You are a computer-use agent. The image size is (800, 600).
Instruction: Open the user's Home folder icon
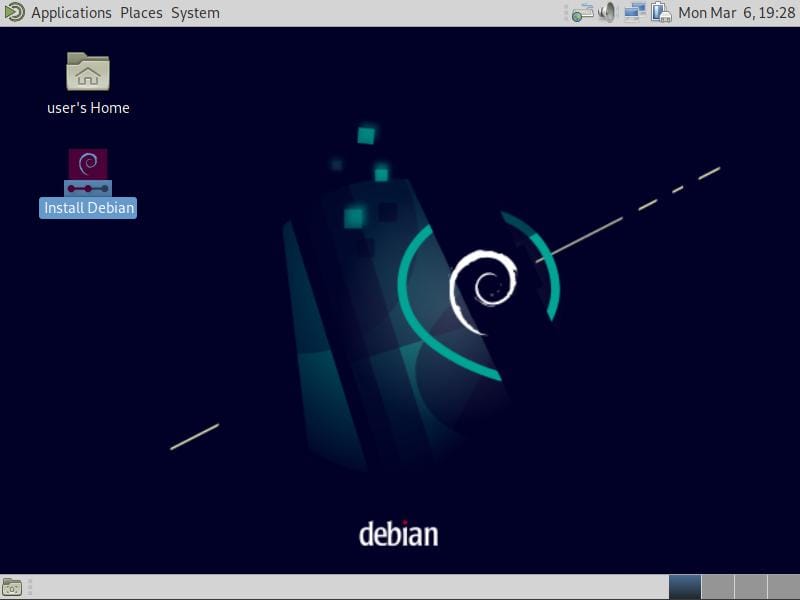pyautogui.click(x=88, y=72)
